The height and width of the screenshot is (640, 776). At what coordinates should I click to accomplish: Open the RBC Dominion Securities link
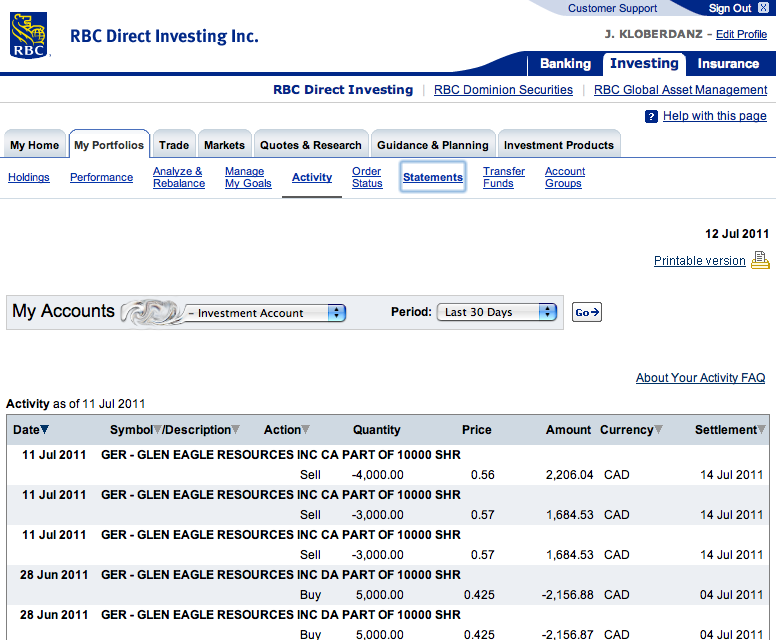[x=503, y=90]
